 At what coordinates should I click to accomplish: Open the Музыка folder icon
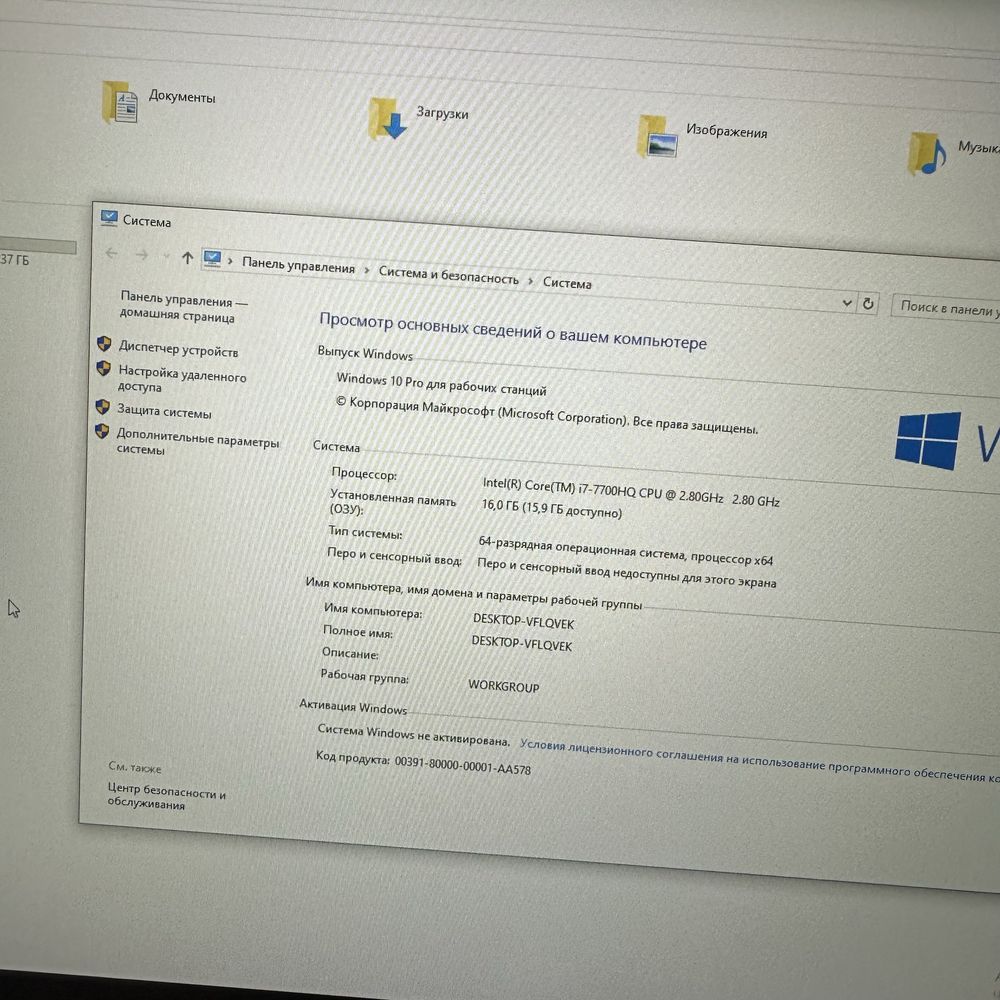click(x=927, y=153)
